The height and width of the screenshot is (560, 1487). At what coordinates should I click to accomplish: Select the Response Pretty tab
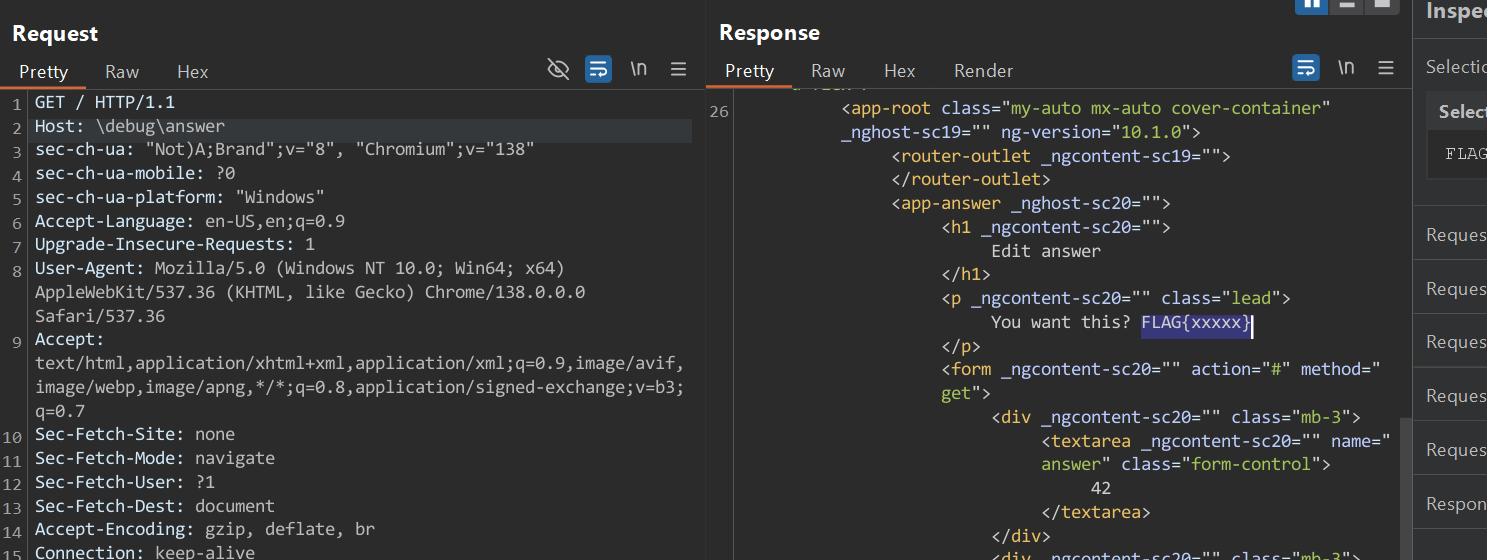coord(749,71)
